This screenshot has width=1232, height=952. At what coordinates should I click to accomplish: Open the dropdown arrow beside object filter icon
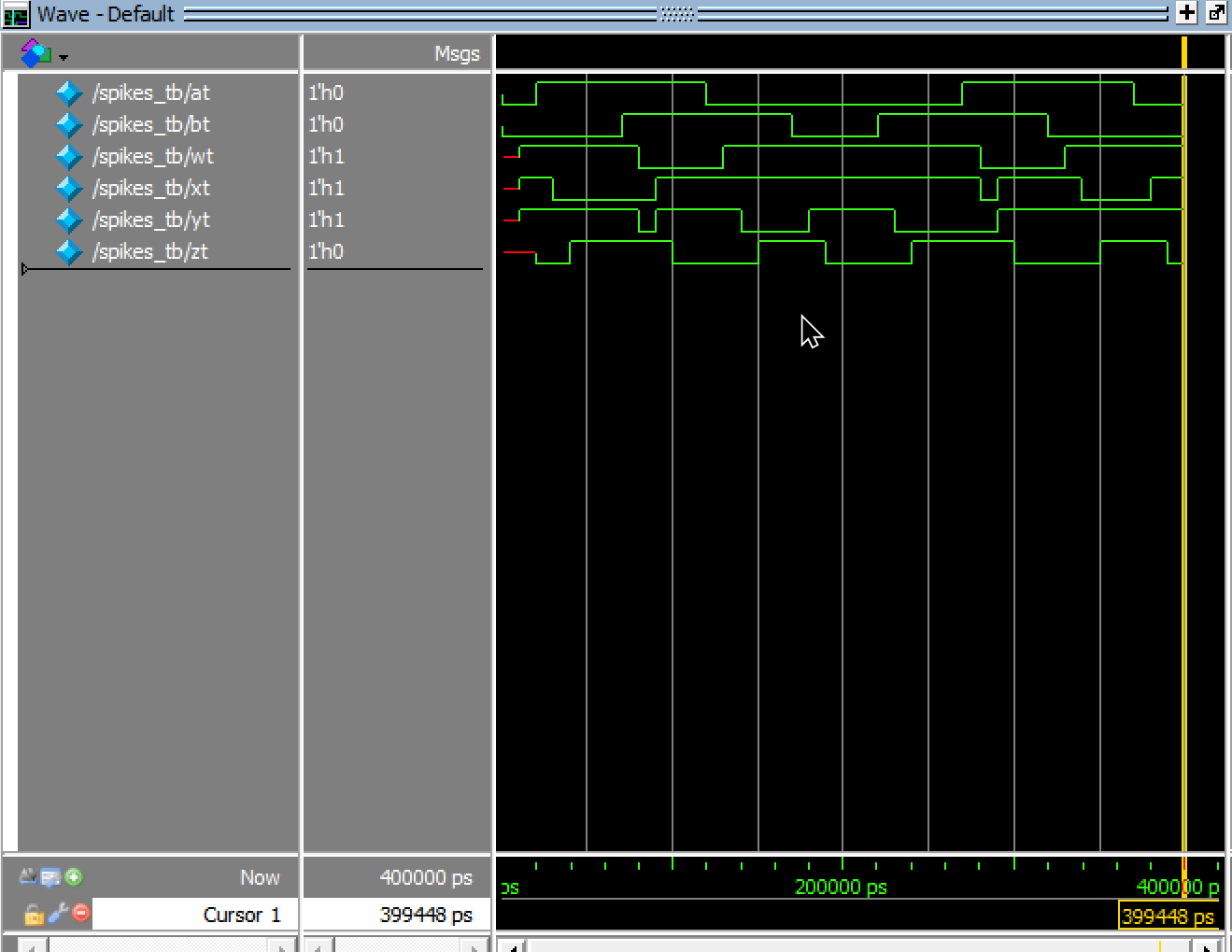[64, 58]
